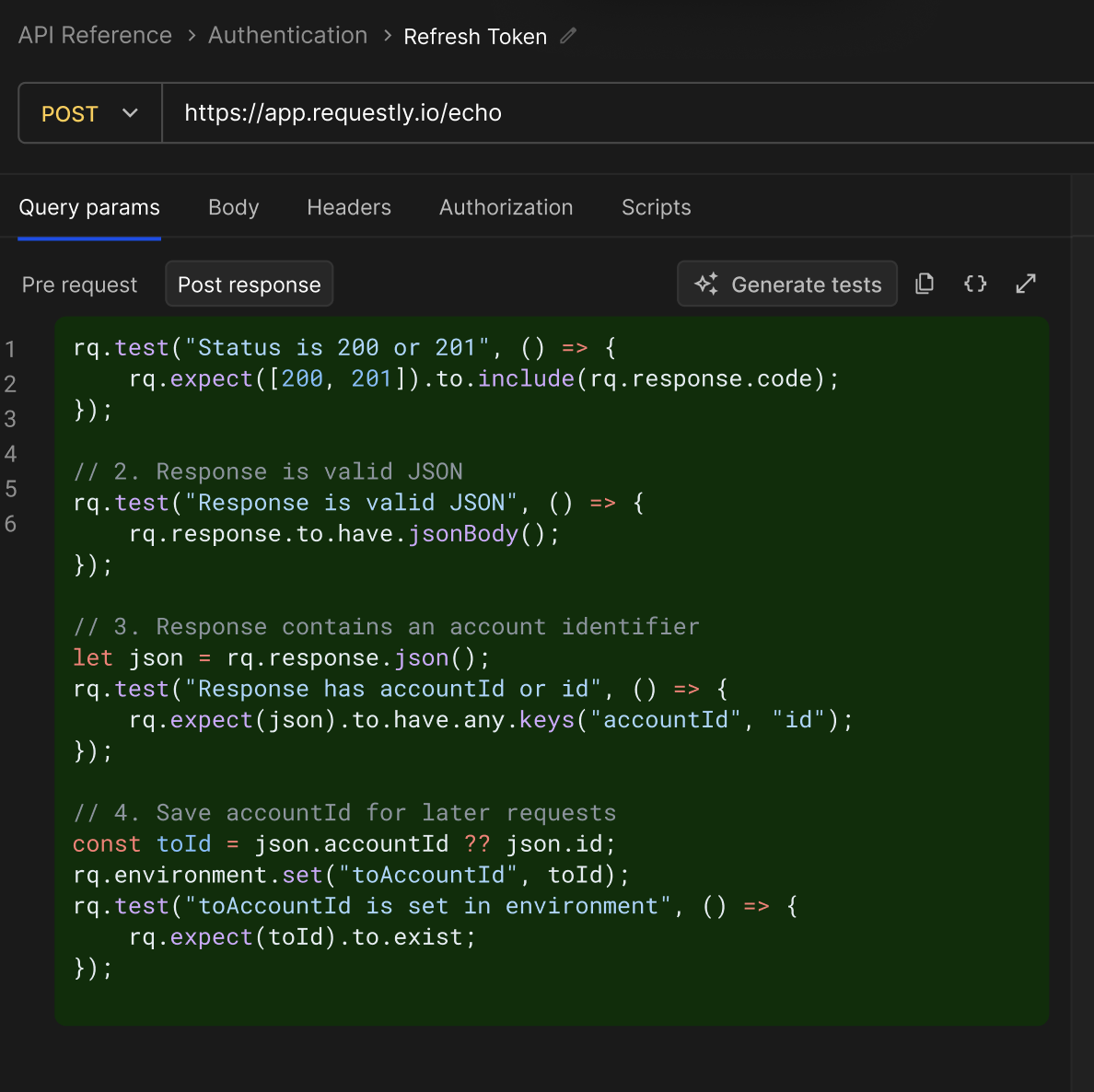
Task: Select the Authorization tab
Action: click(506, 208)
